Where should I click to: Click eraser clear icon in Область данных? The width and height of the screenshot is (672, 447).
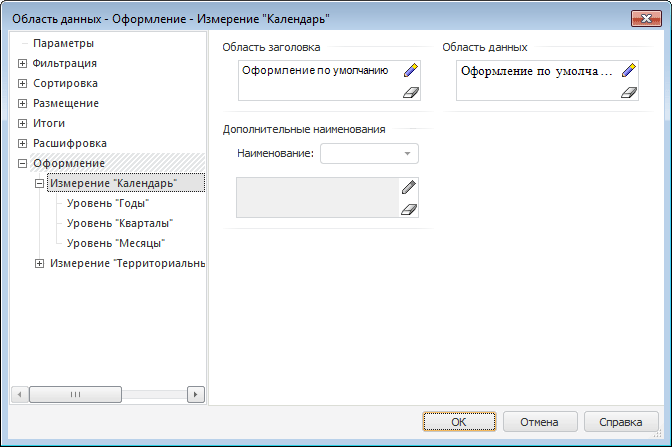click(x=628, y=92)
